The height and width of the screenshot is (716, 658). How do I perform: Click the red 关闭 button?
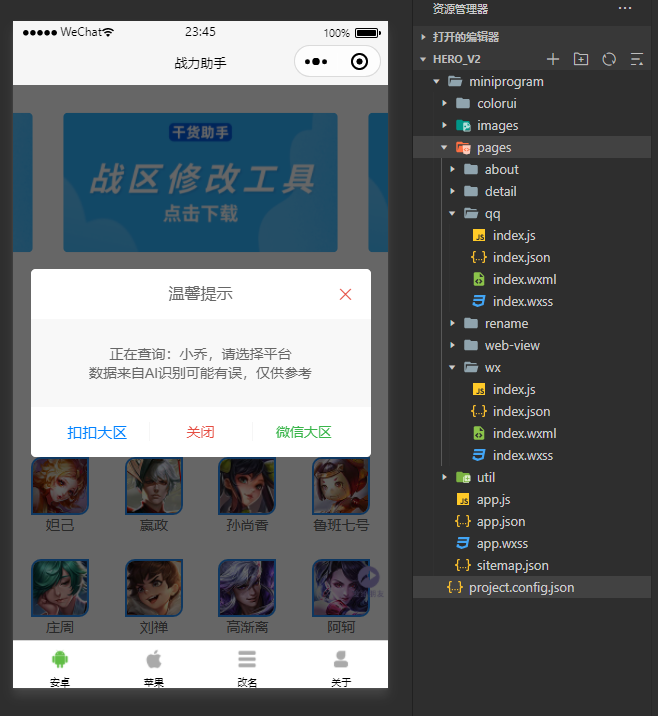[x=200, y=432]
